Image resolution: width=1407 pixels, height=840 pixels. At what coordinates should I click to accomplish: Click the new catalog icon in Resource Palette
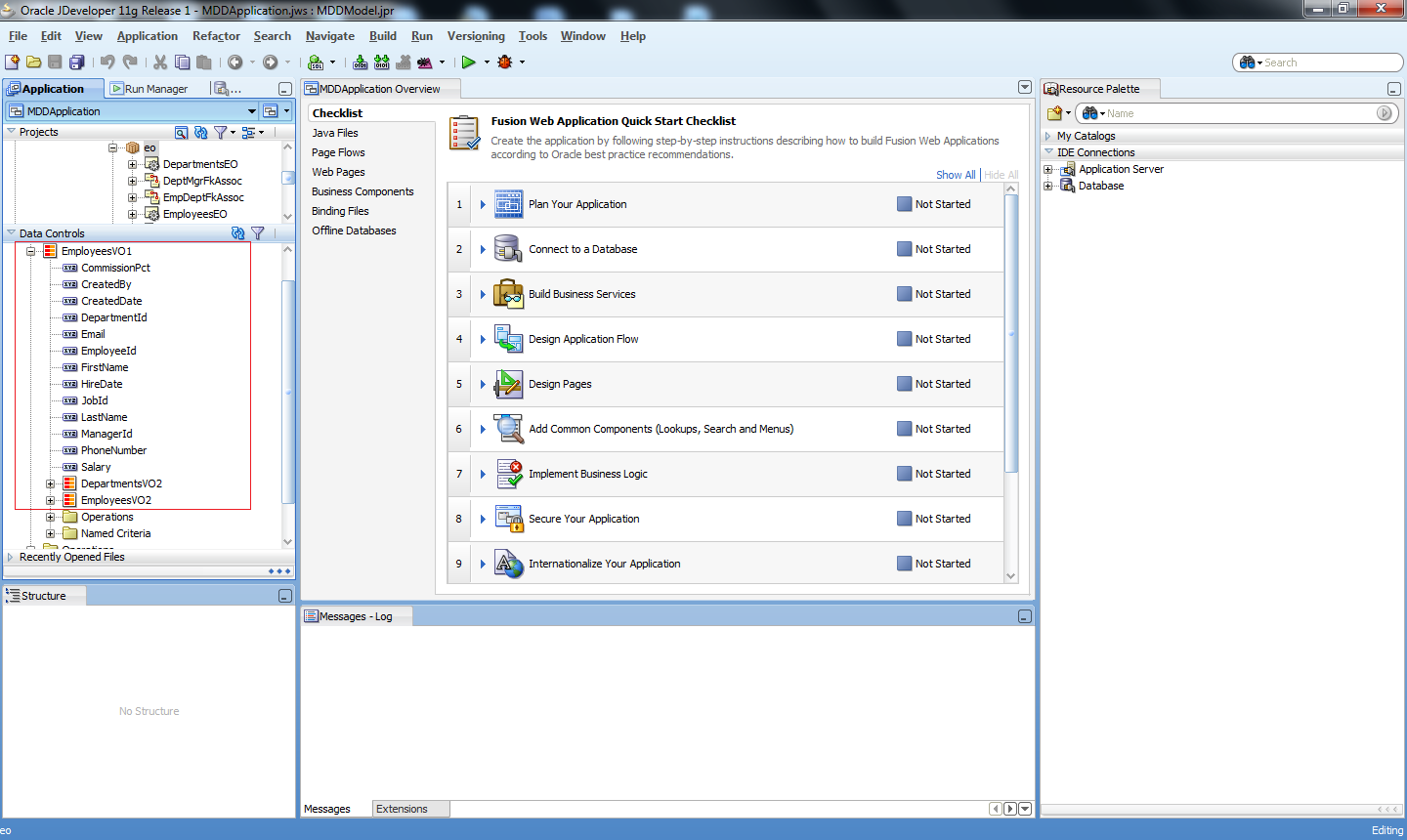[x=1055, y=113]
